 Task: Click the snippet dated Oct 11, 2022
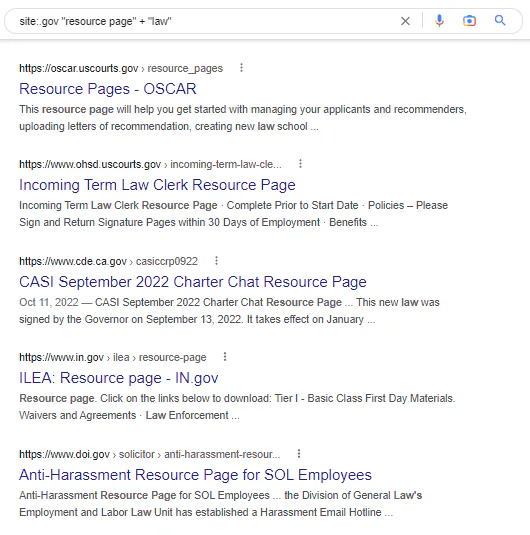[229, 311]
